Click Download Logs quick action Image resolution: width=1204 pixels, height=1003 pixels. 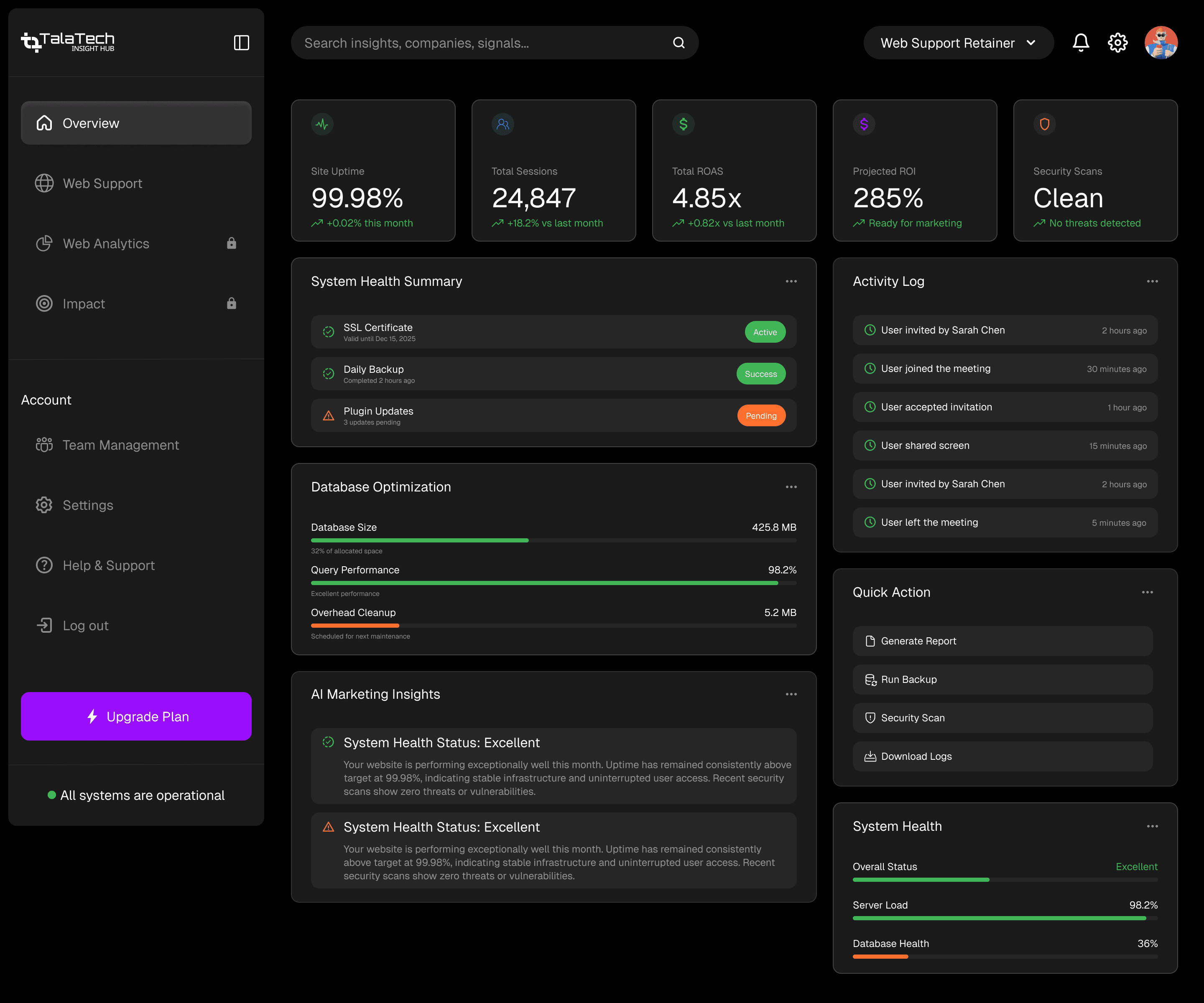pyautogui.click(x=1003, y=756)
